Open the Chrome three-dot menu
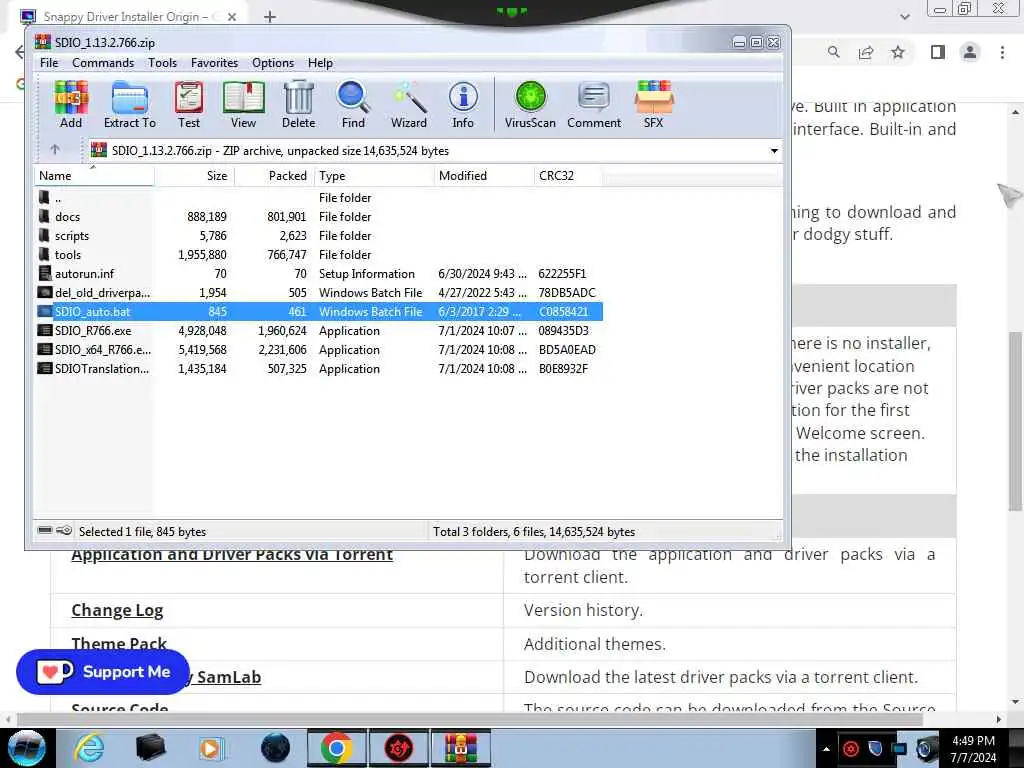Screen dimensions: 1024x768 tap(1002, 52)
